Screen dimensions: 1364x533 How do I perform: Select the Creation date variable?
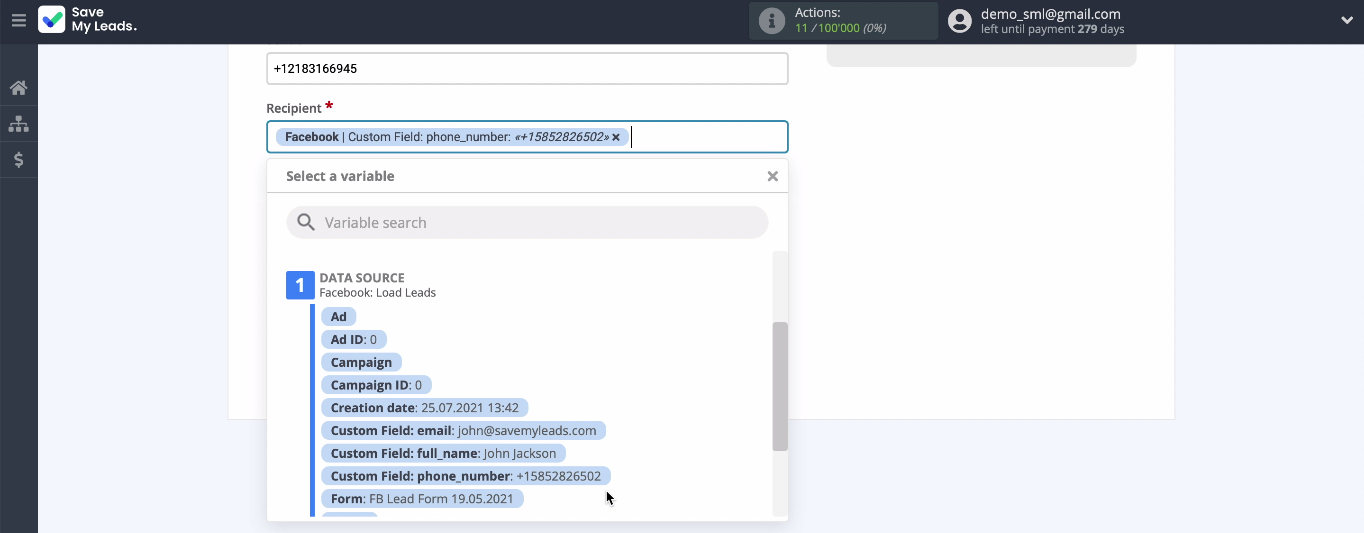point(424,408)
